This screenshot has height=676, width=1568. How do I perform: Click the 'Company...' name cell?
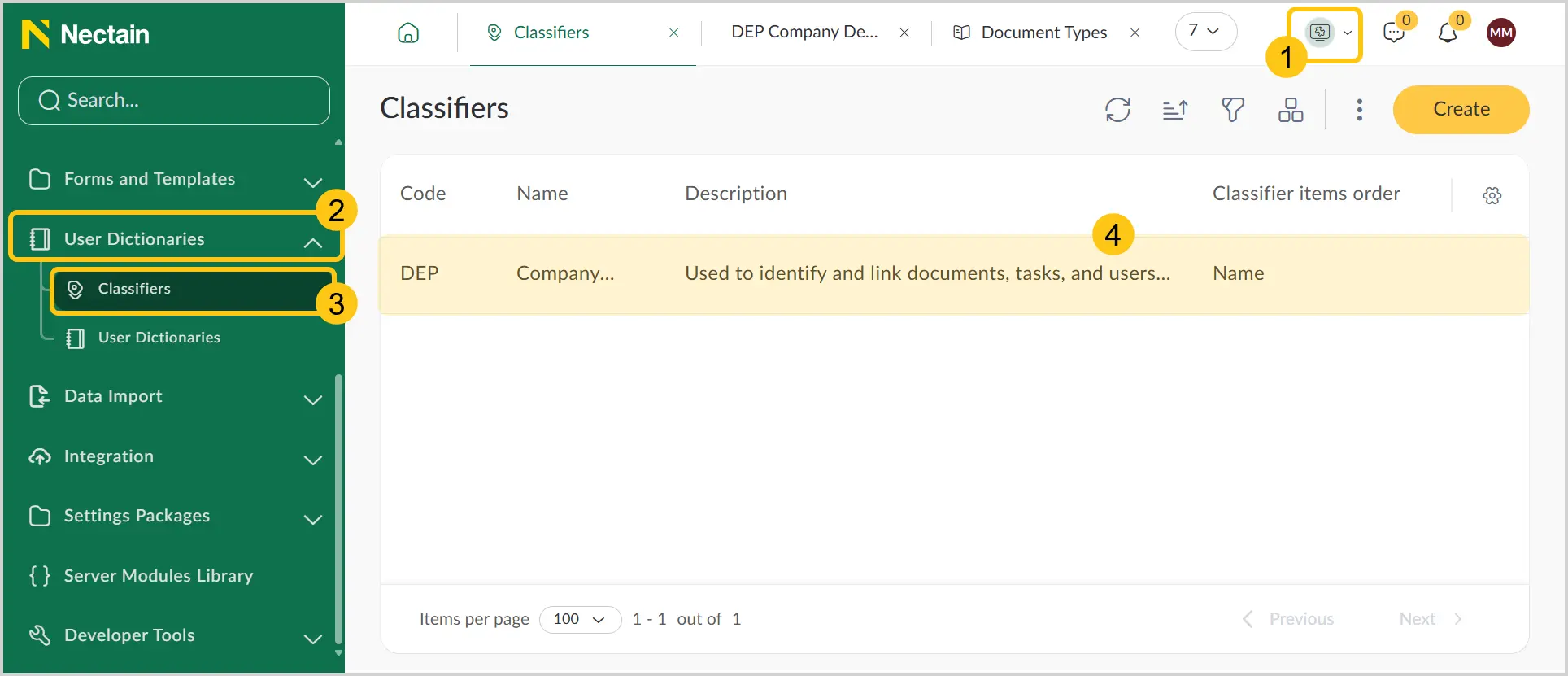[x=565, y=273]
